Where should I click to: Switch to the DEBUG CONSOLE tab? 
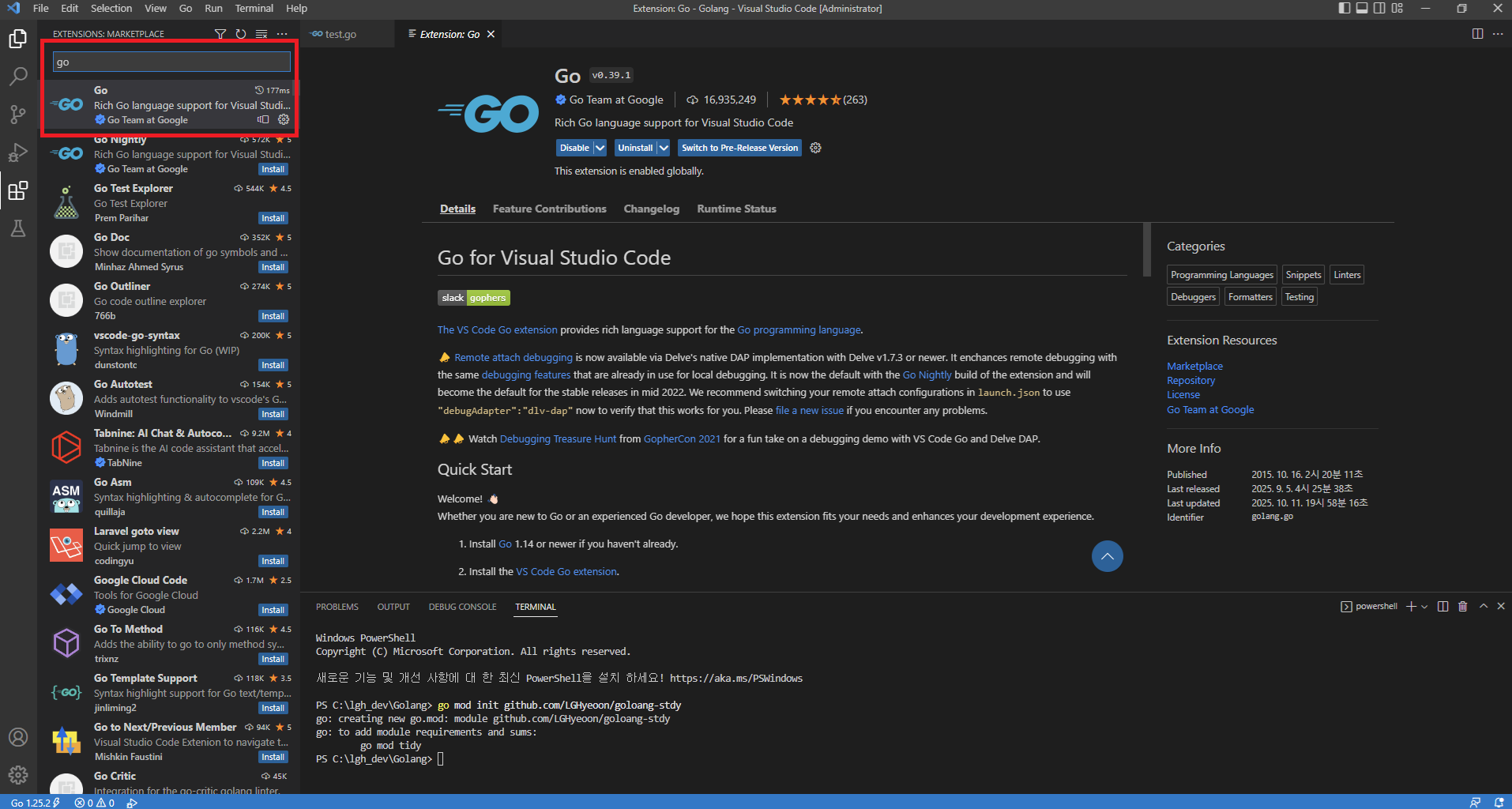(x=463, y=607)
